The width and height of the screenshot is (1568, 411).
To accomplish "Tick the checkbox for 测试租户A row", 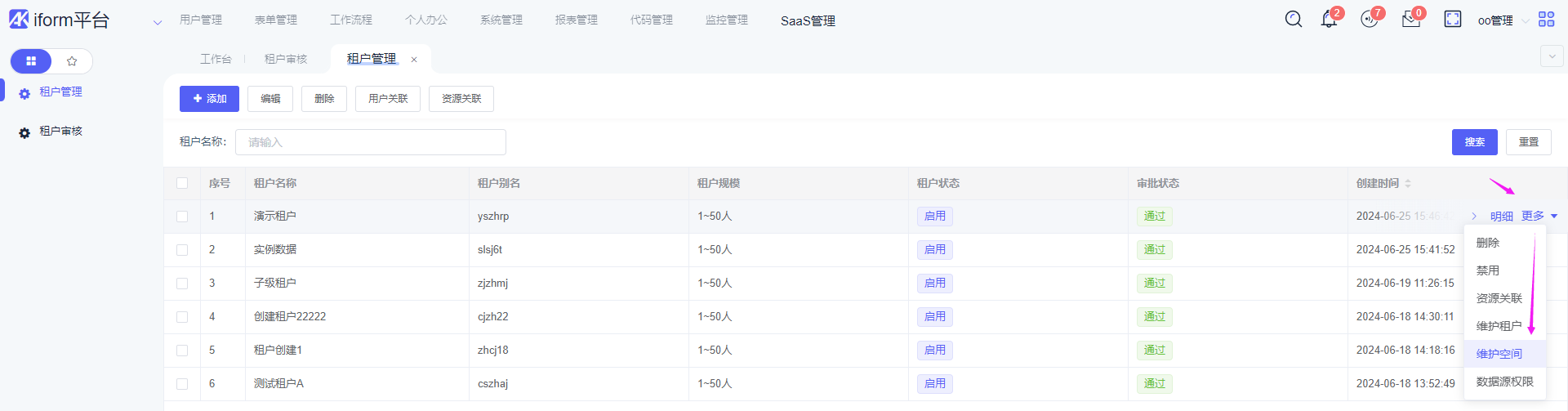I will pos(182,384).
